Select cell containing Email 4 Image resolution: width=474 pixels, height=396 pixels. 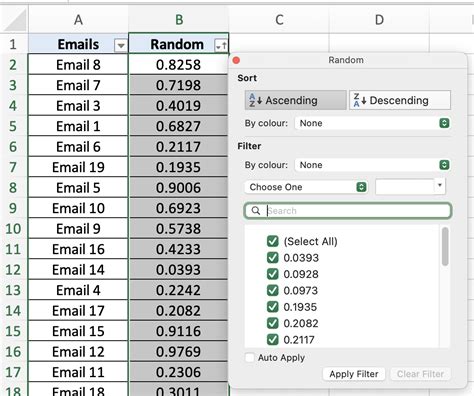click(78, 290)
